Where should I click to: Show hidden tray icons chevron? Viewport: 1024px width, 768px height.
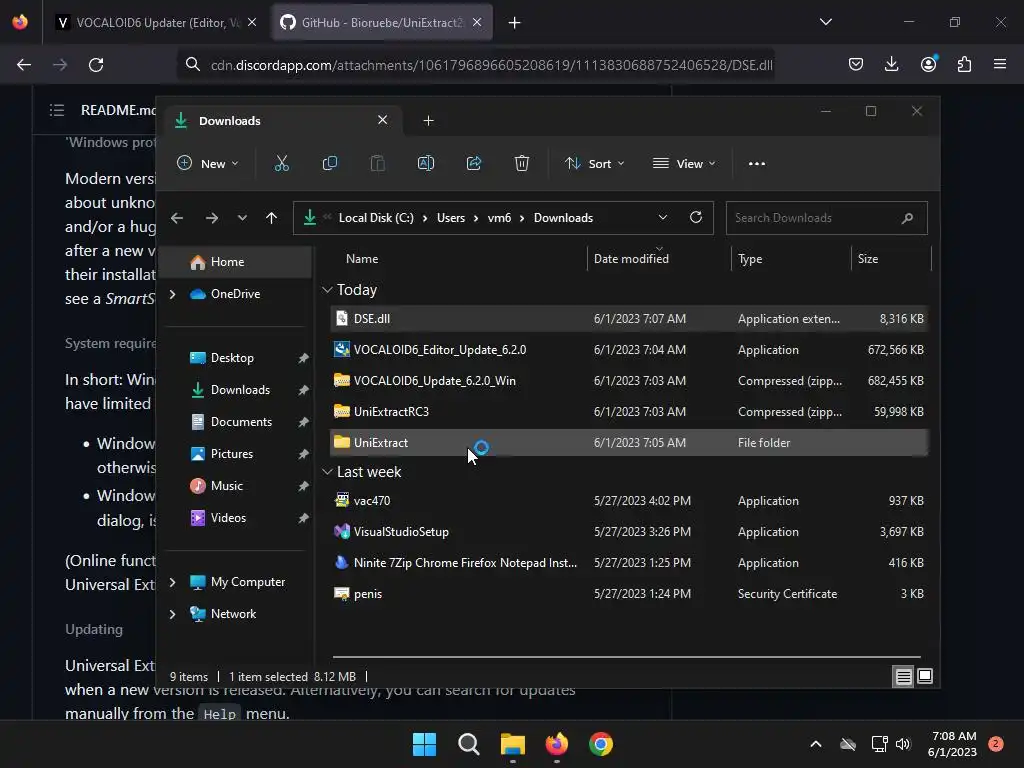816,744
